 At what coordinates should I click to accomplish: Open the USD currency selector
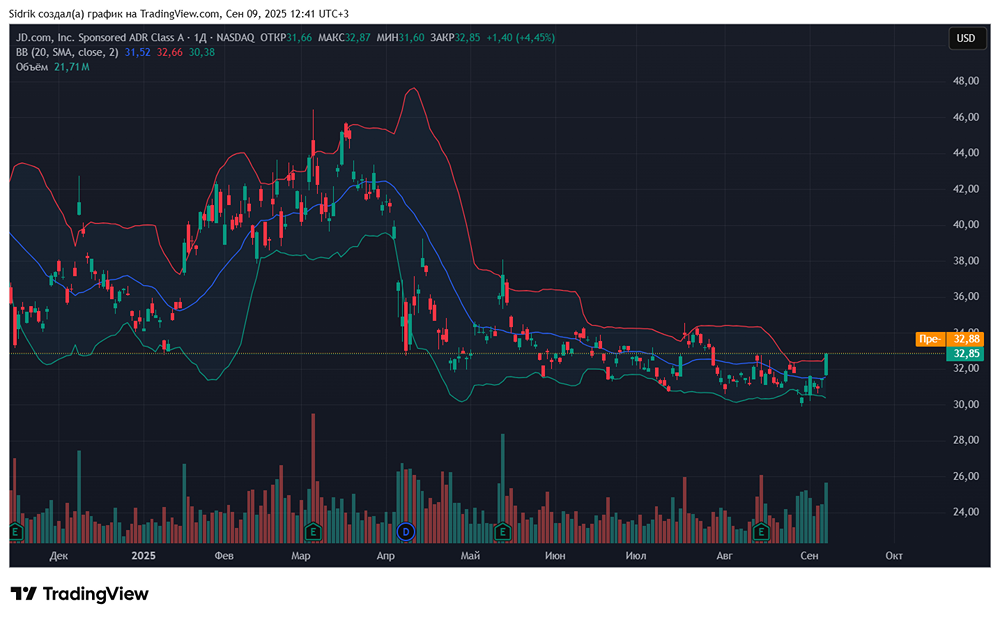tap(965, 38)
